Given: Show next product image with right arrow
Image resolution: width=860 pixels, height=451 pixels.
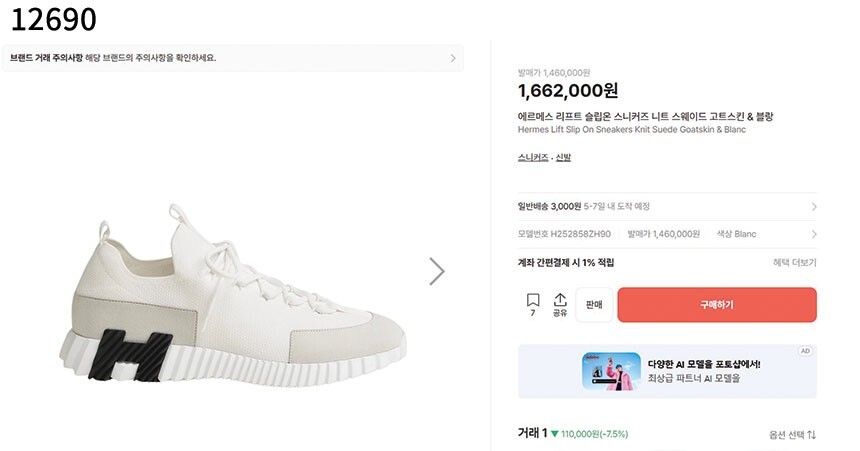Looking at the screenshot, I should pyautogui.click(x=437, y=271).
